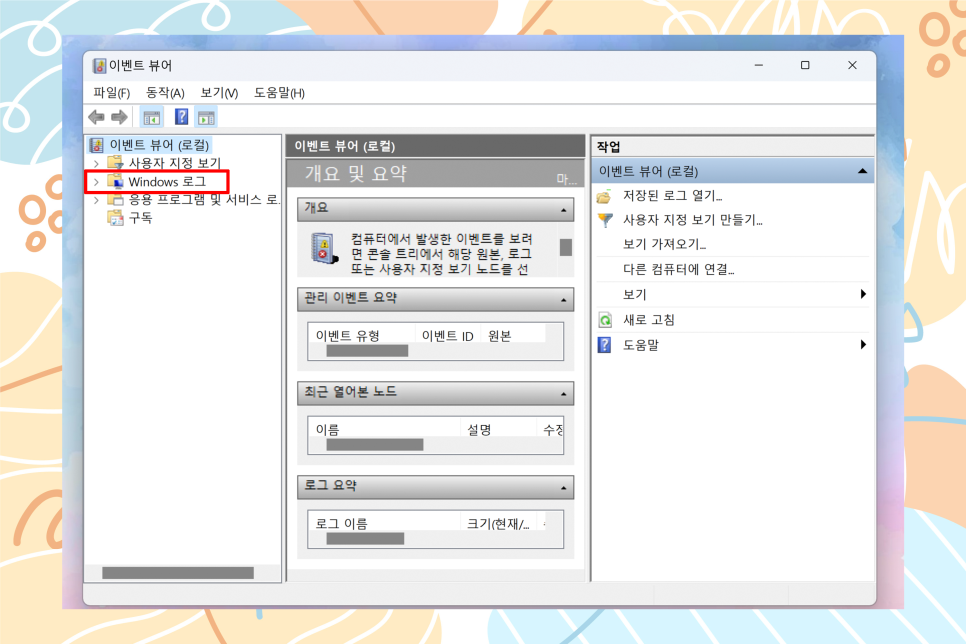Select 다른 컴퓨터에 연결... action
This screenshot has height=644, width=966.
[x=678, y=270]
